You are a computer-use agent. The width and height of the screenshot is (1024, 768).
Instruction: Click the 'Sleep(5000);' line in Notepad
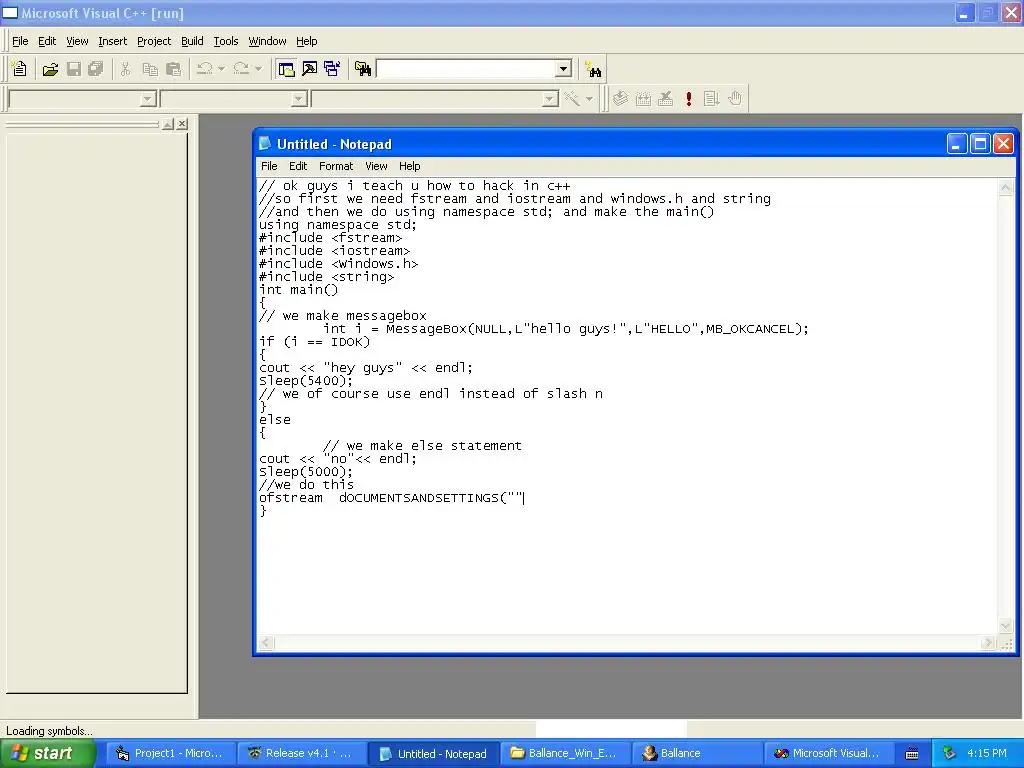point(306,472)
